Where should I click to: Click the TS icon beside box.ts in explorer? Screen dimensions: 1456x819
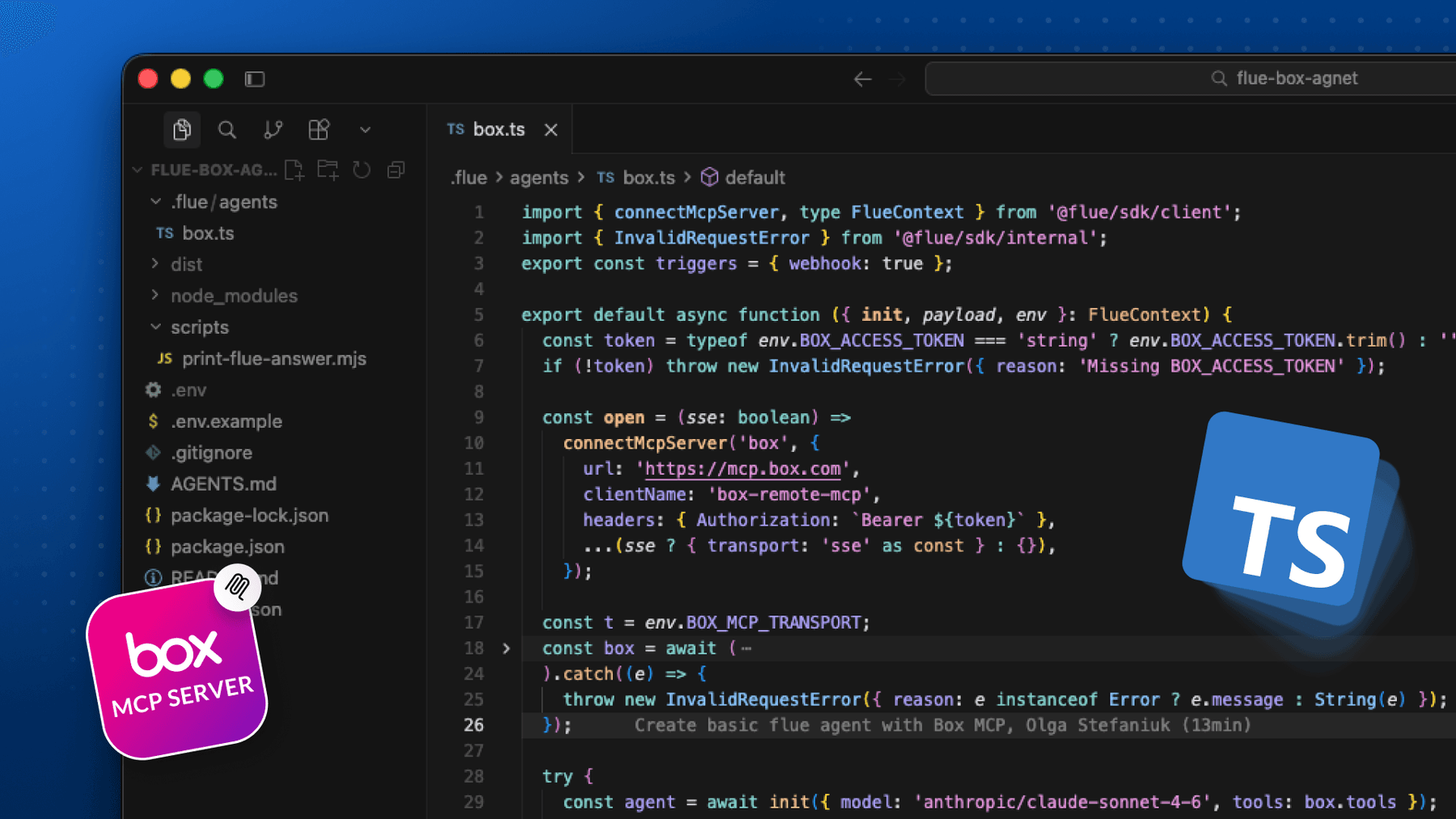(165, 233)
